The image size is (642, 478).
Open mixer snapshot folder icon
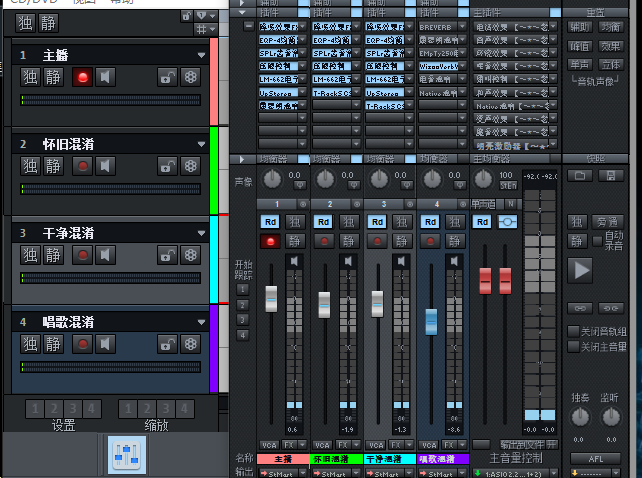click(x=580, y=176)
